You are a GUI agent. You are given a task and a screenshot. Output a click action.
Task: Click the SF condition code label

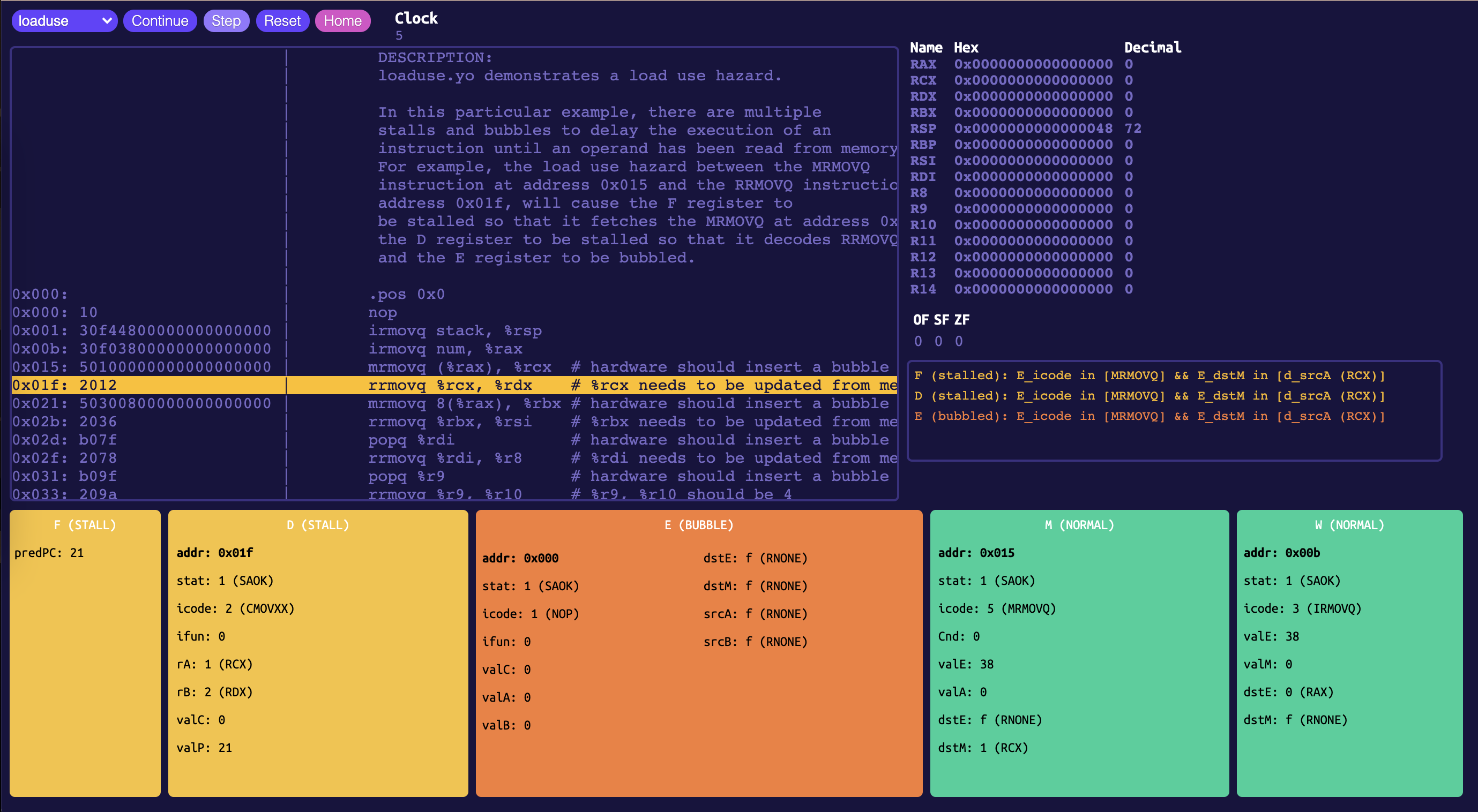click(x=941, y=320)
